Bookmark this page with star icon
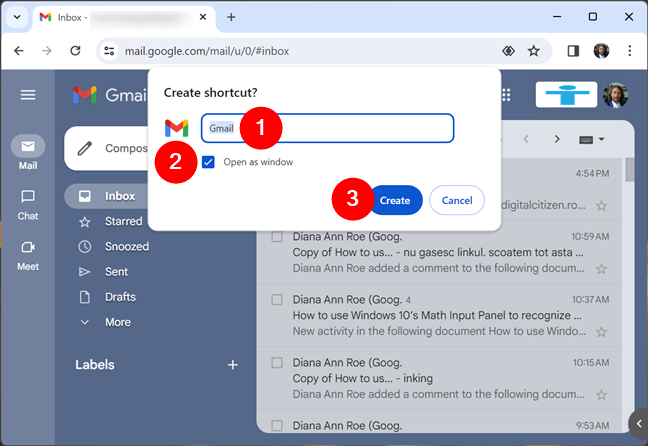The width and height of the screenshot is (648, 446). tap(534, 51)
